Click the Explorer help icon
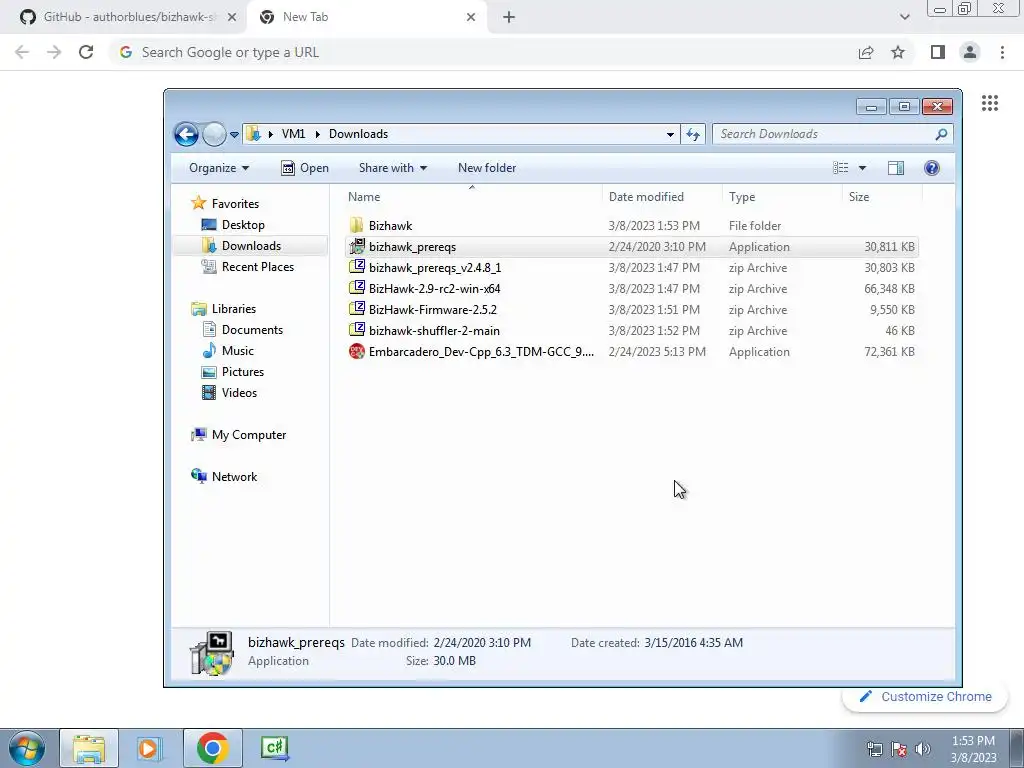 [932, 168]
